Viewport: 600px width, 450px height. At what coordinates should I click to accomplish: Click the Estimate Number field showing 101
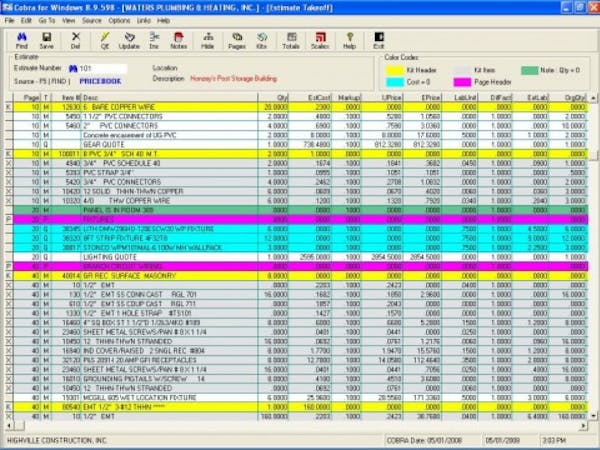[x=103, y=68]
